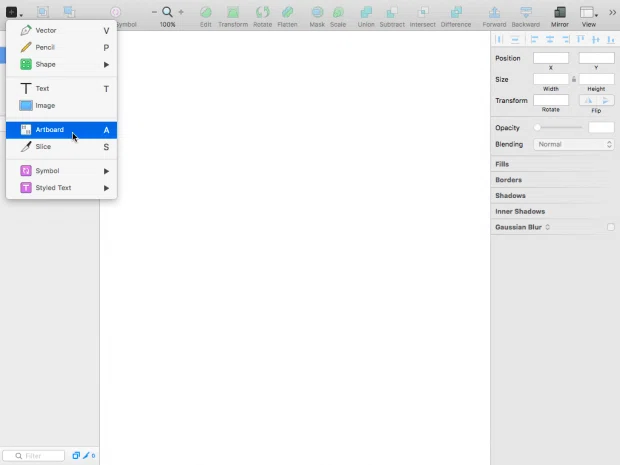
Task: Click the Ungroup layers toolbar icon
Action: click(x=70, y=12)
